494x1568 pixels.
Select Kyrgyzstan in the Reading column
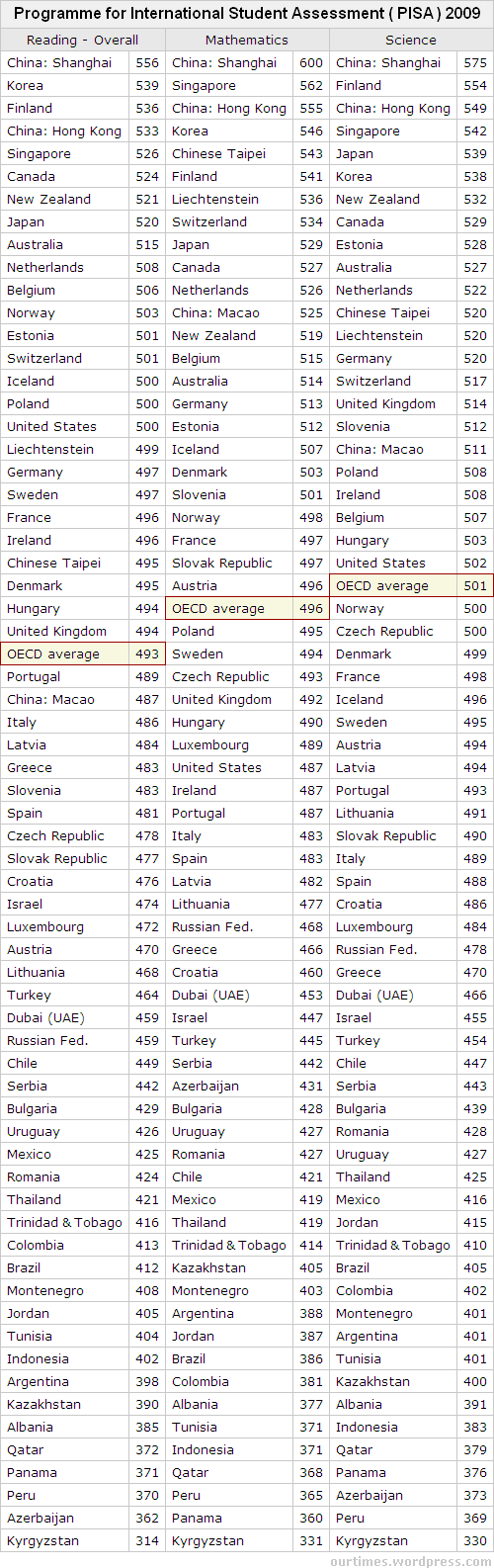click(42, 1540)
